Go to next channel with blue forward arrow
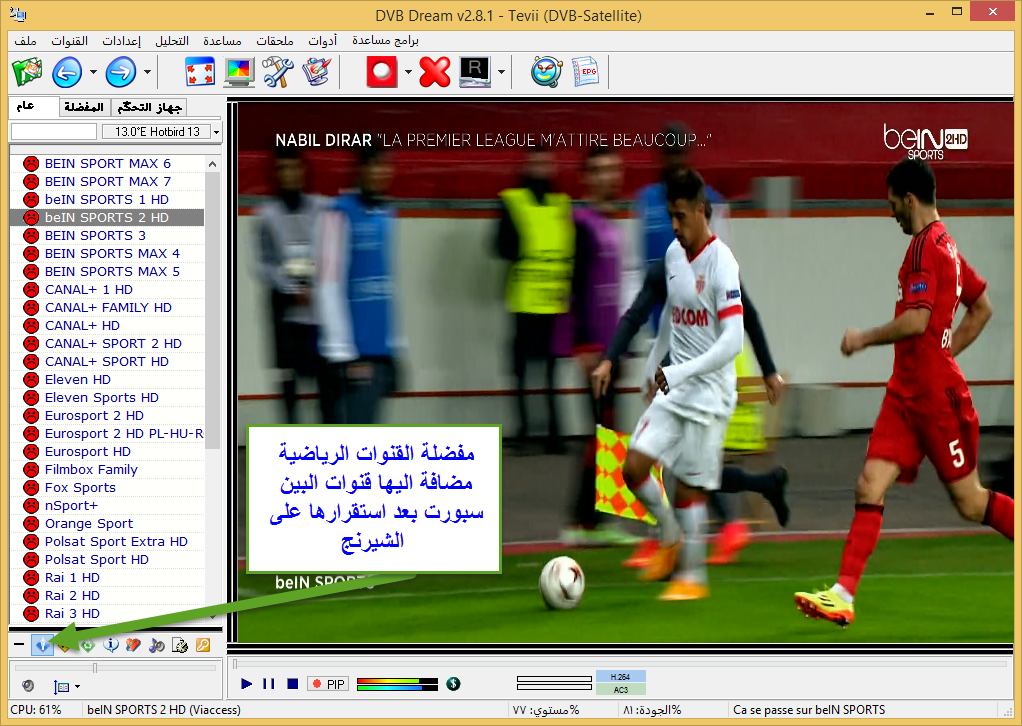This screenshot has width=1022, height=726. pos(121,72)
